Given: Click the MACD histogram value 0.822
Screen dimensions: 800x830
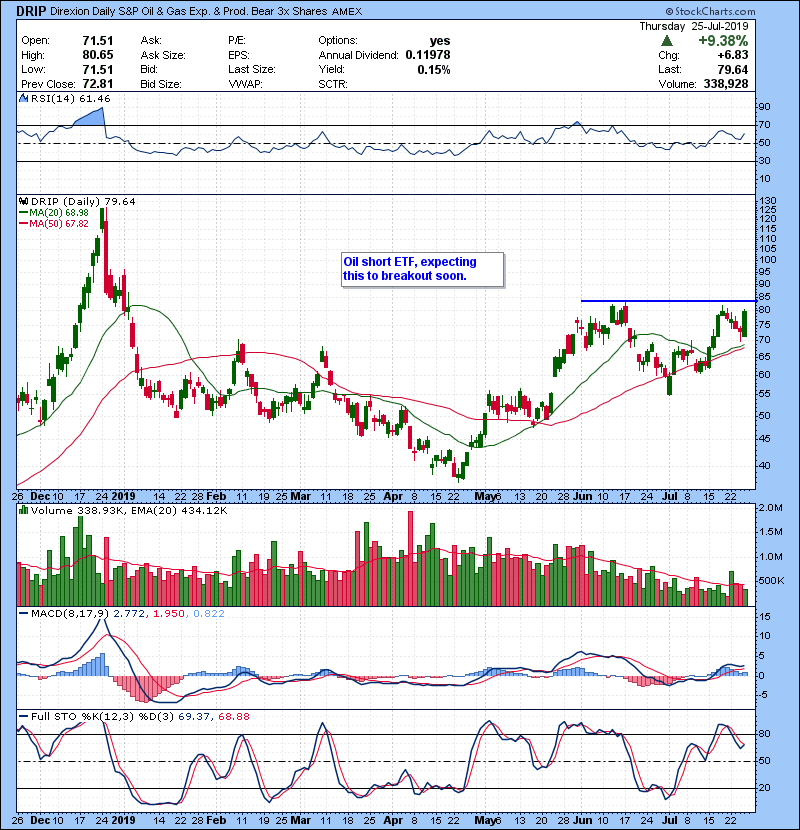Looking at the screenshot, I should 209,614.
